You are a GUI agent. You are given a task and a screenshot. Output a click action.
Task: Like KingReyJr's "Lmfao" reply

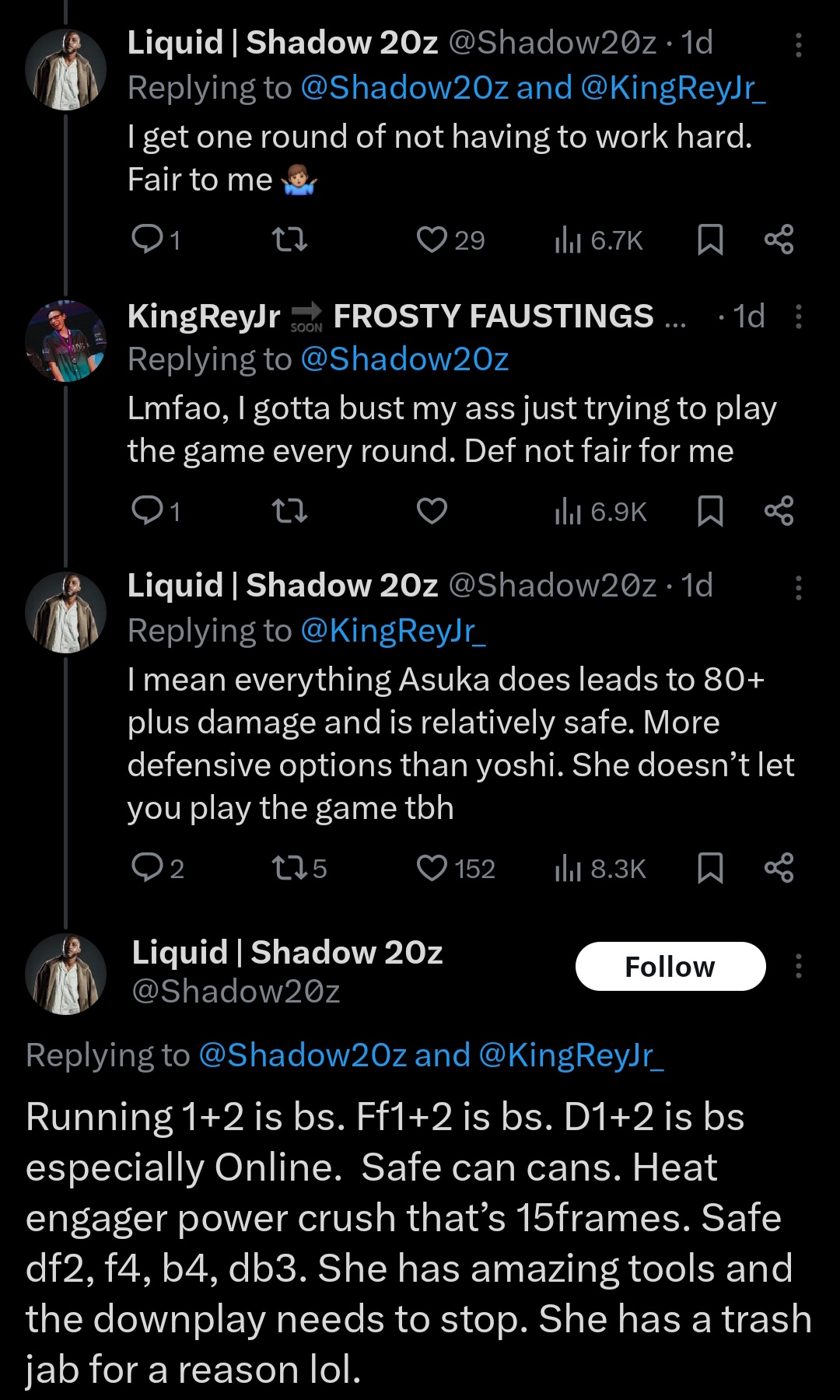432,511
